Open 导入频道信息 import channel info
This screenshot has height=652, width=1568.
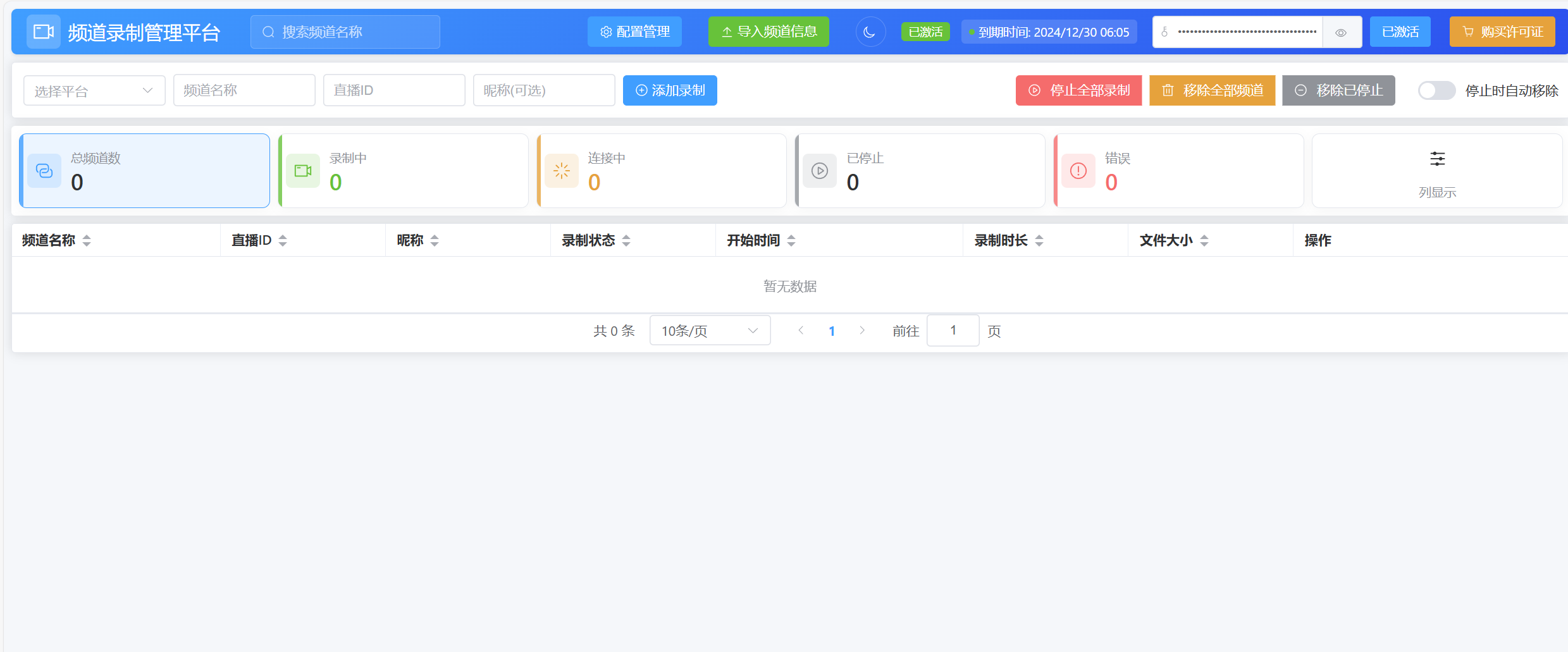click(769, 32)
